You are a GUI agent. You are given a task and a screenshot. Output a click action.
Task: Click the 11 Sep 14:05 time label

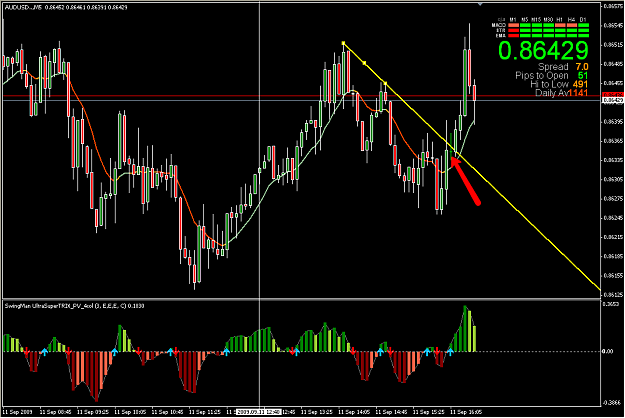tap(354, 412)
